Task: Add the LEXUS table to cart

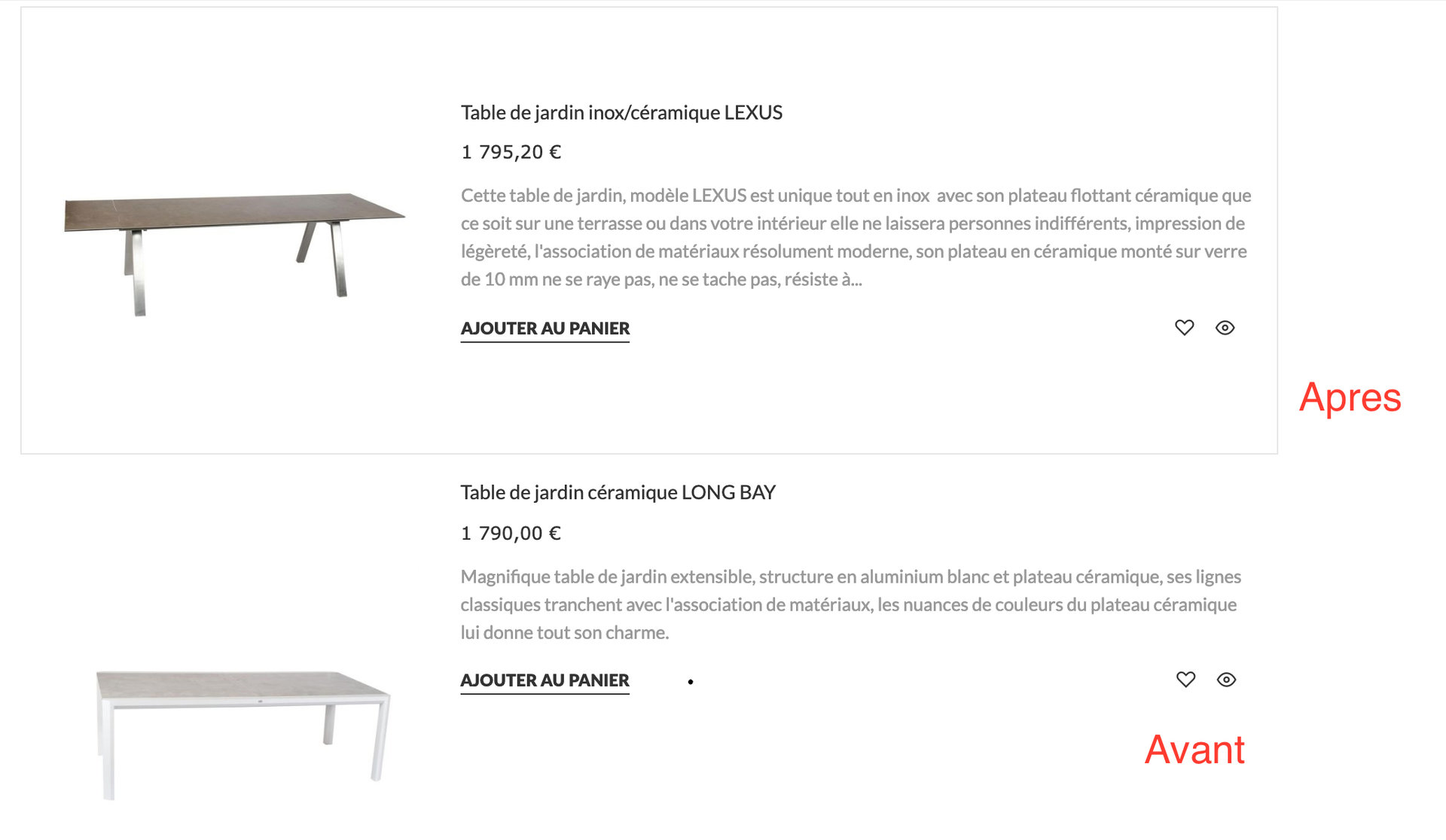Action: pyautogui.click(x=545, y=329)
